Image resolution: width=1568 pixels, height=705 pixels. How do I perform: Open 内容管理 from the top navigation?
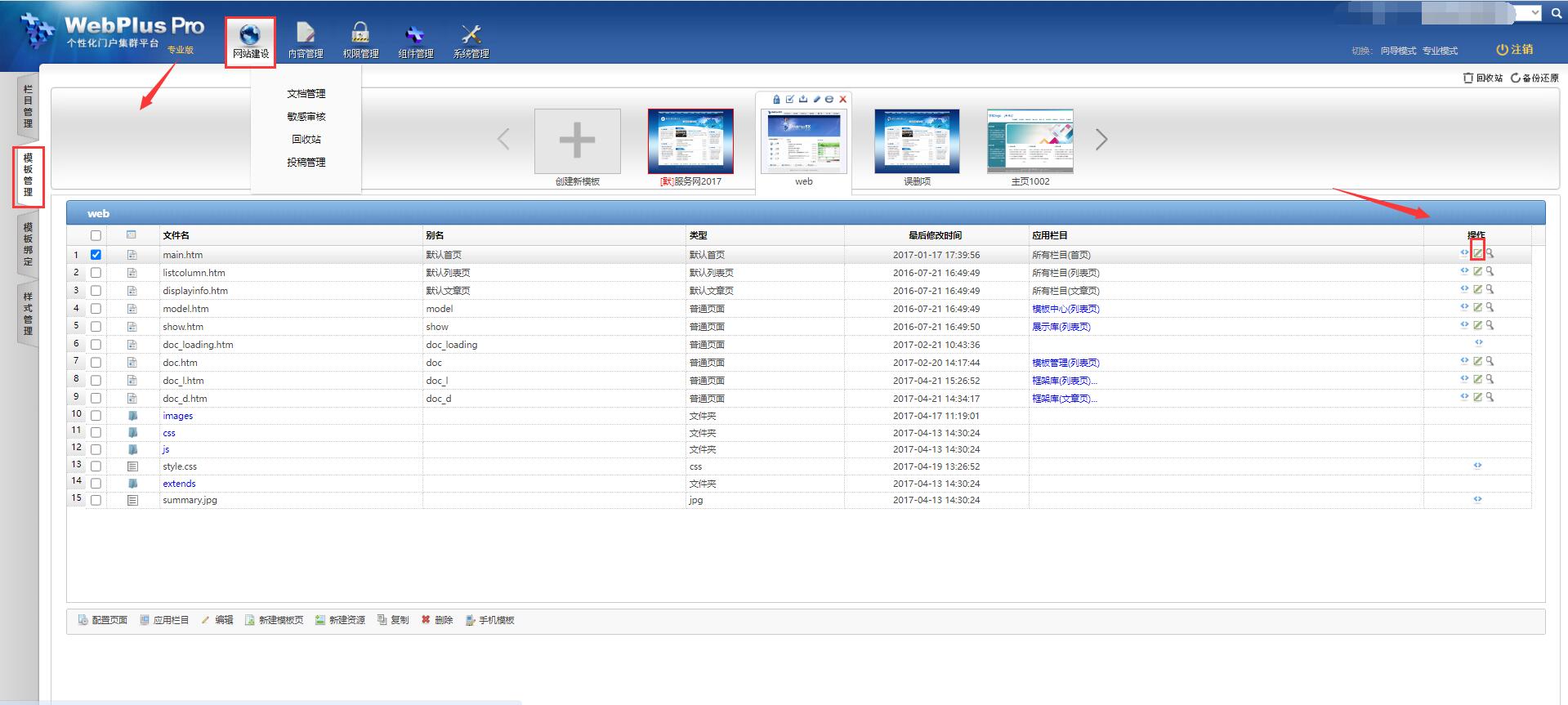306,41
